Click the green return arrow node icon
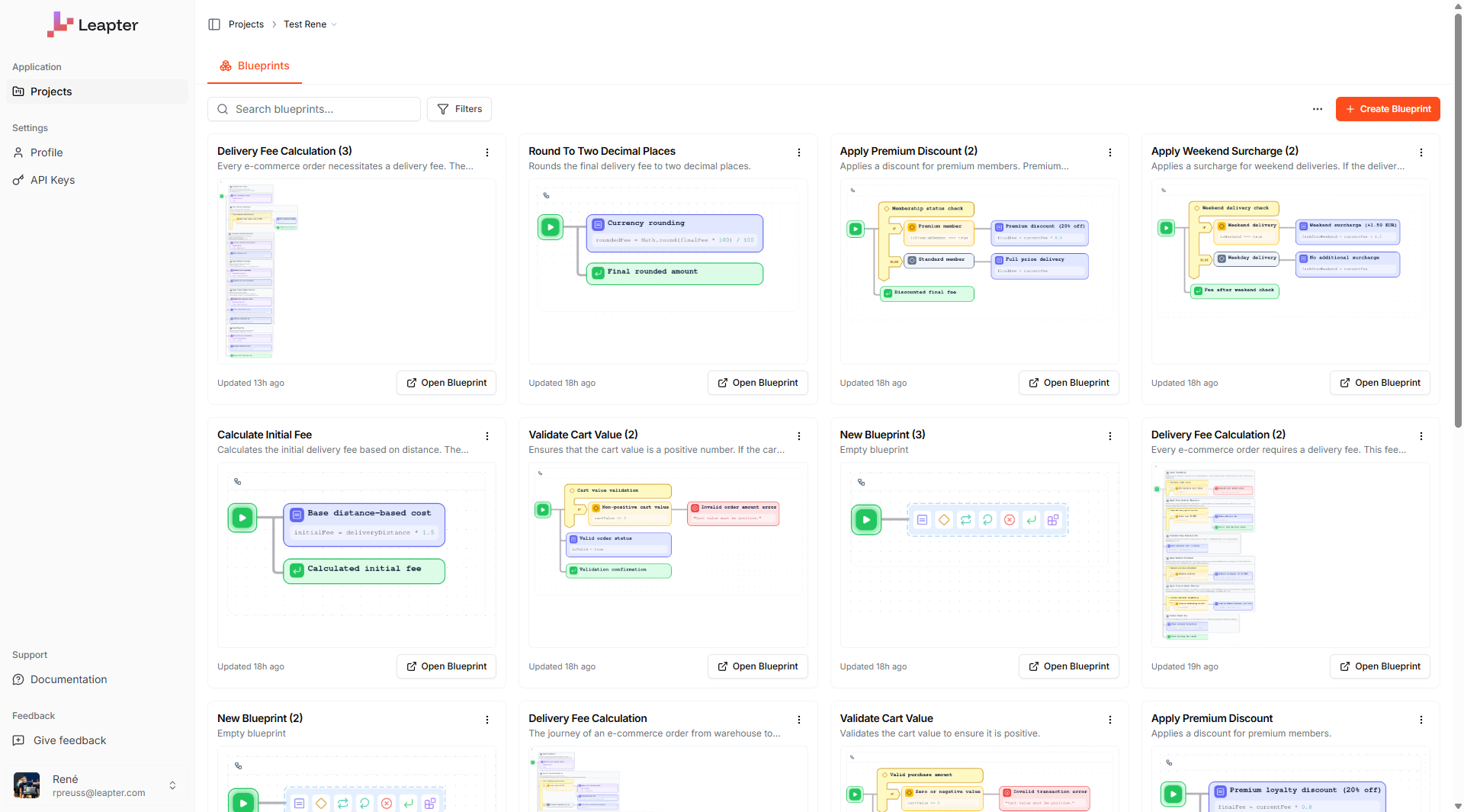The height and width of the screenshot is (812, 1464). pos(1031,520)
